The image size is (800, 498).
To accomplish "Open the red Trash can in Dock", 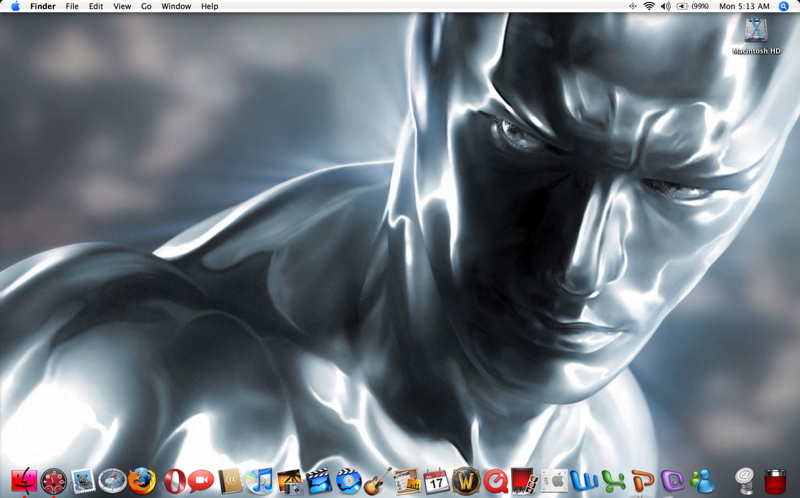I will coord(775,481).
